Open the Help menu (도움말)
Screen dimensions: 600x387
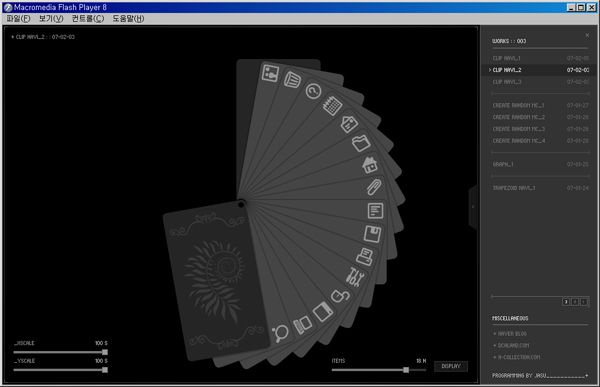coord(128,18)
